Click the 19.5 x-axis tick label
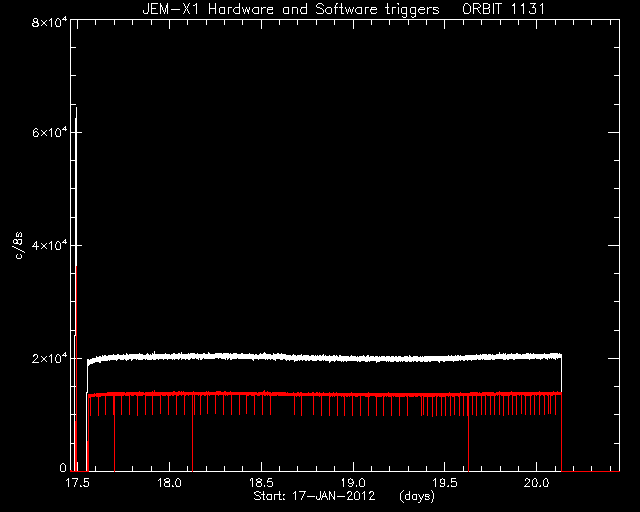Screen dimensions: 640x512 tap(444, 483)
